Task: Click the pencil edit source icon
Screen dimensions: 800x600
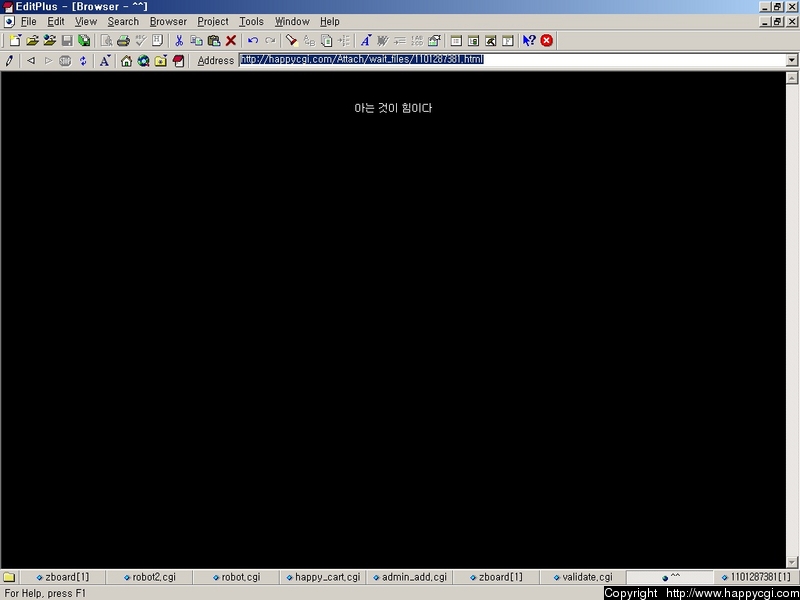Action: click(x=9, y=61)
